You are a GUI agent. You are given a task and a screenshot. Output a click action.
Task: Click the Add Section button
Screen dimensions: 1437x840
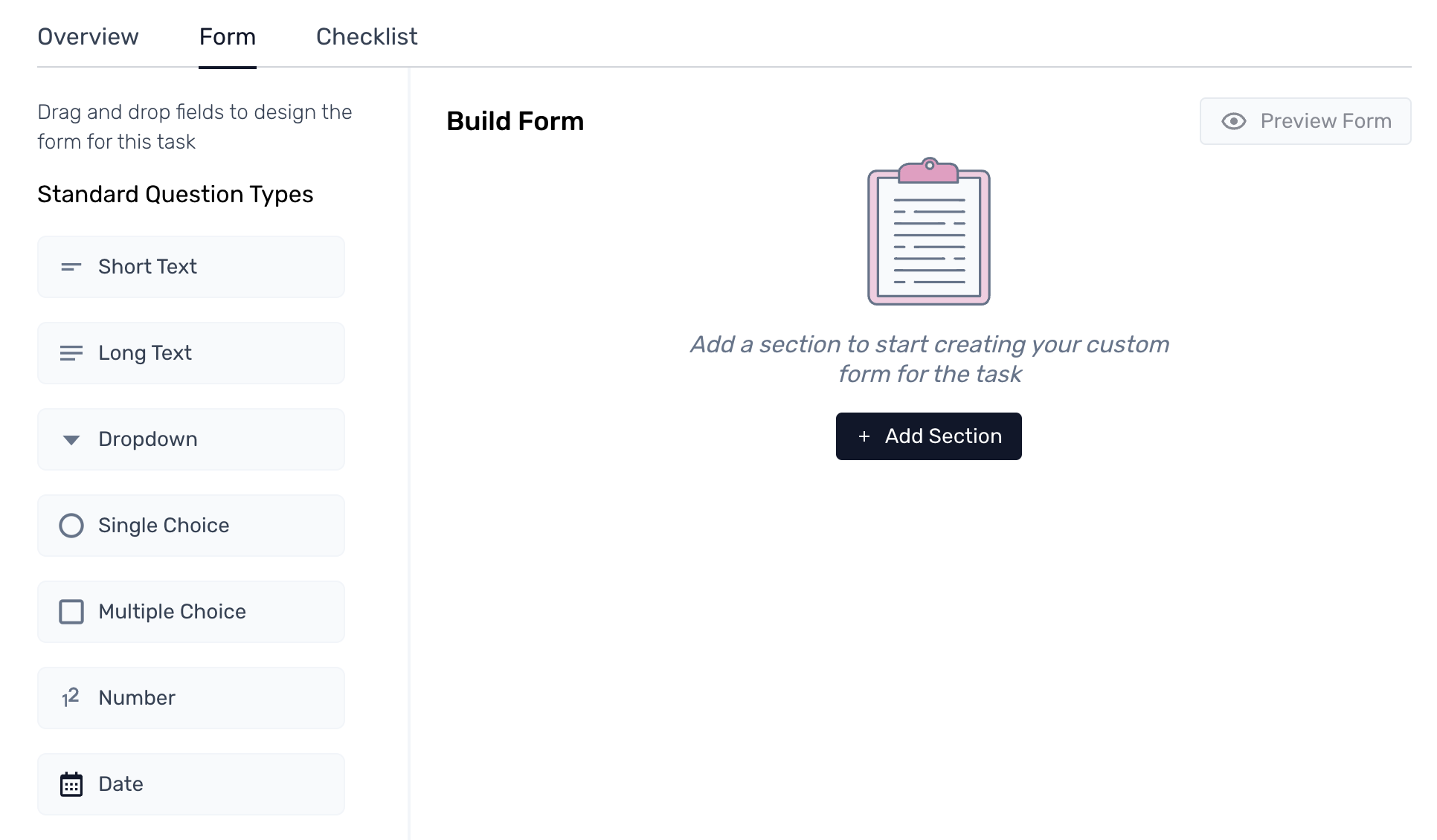pos(928,436)
